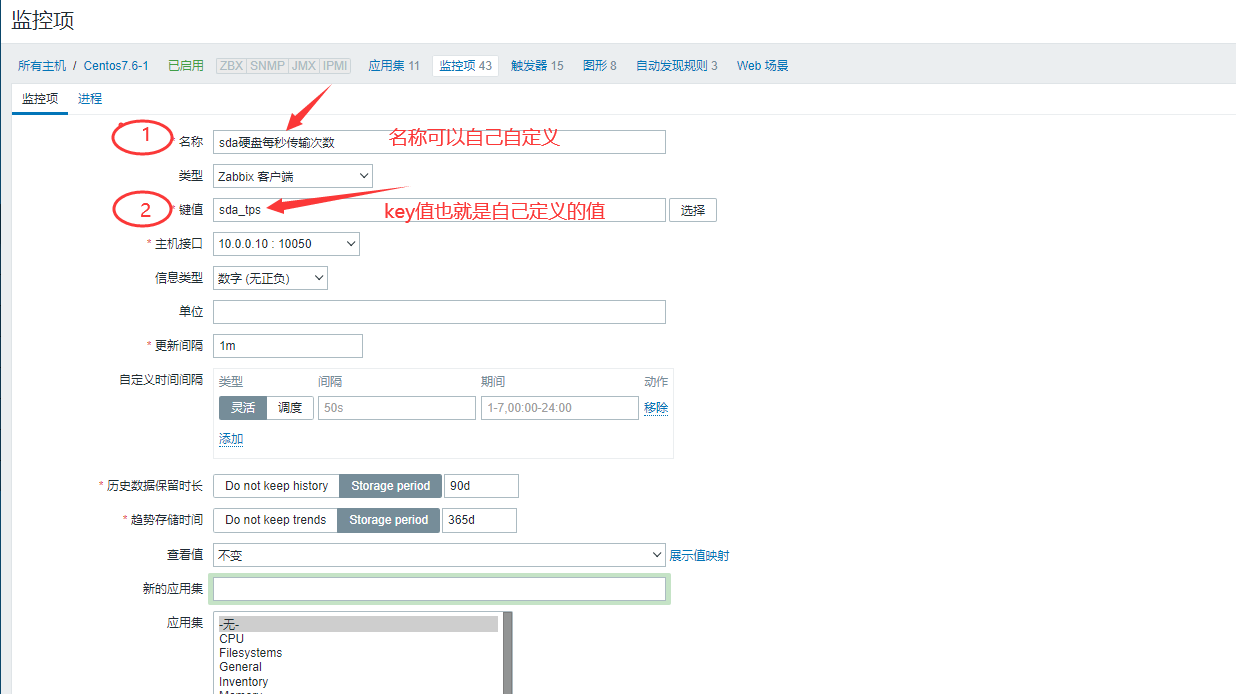Click the ZBX availability badge
Screen dimensions: 1236x694
coord(231,66)
